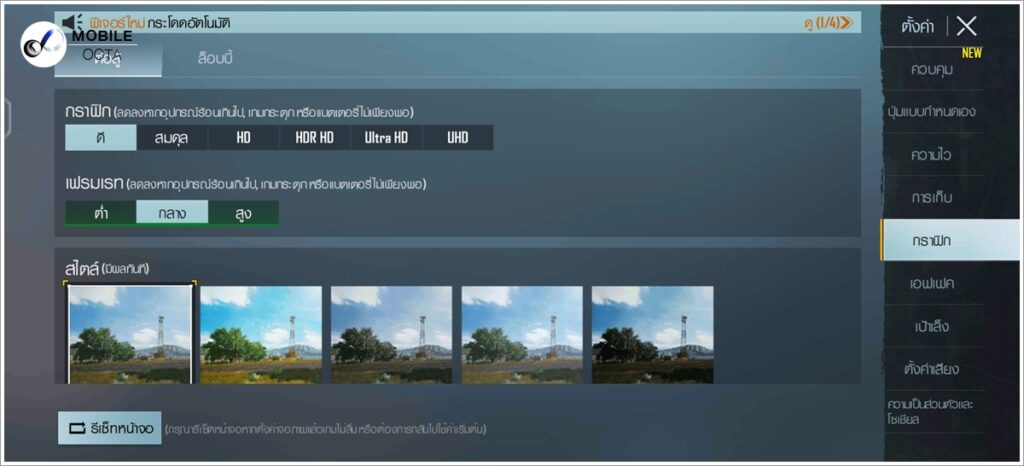Set frame rate to ต่ำ (low)
This screenshot has width=1024, height=466.
point(101,213)
